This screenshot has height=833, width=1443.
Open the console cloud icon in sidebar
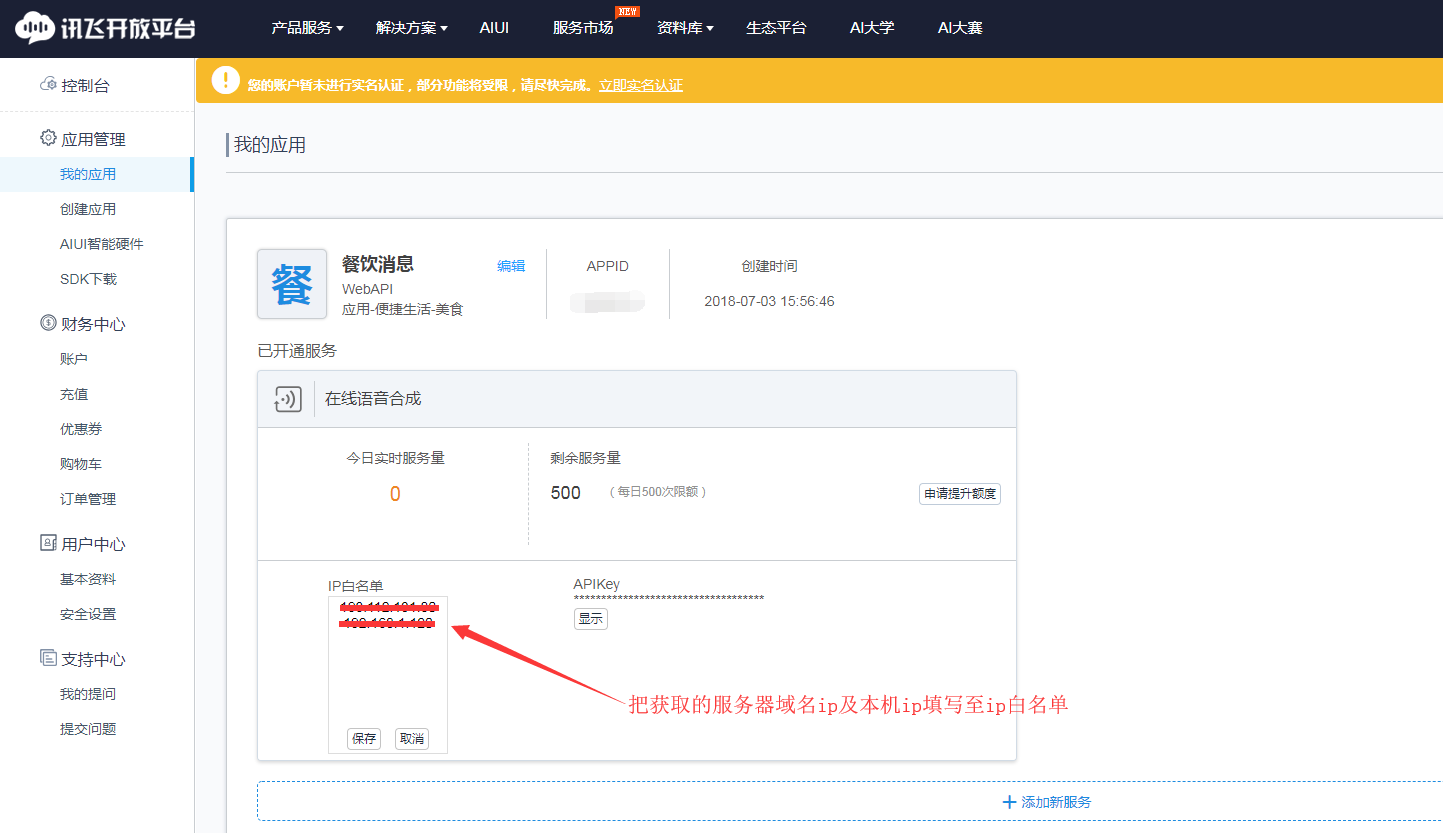(x=48, y=85)
